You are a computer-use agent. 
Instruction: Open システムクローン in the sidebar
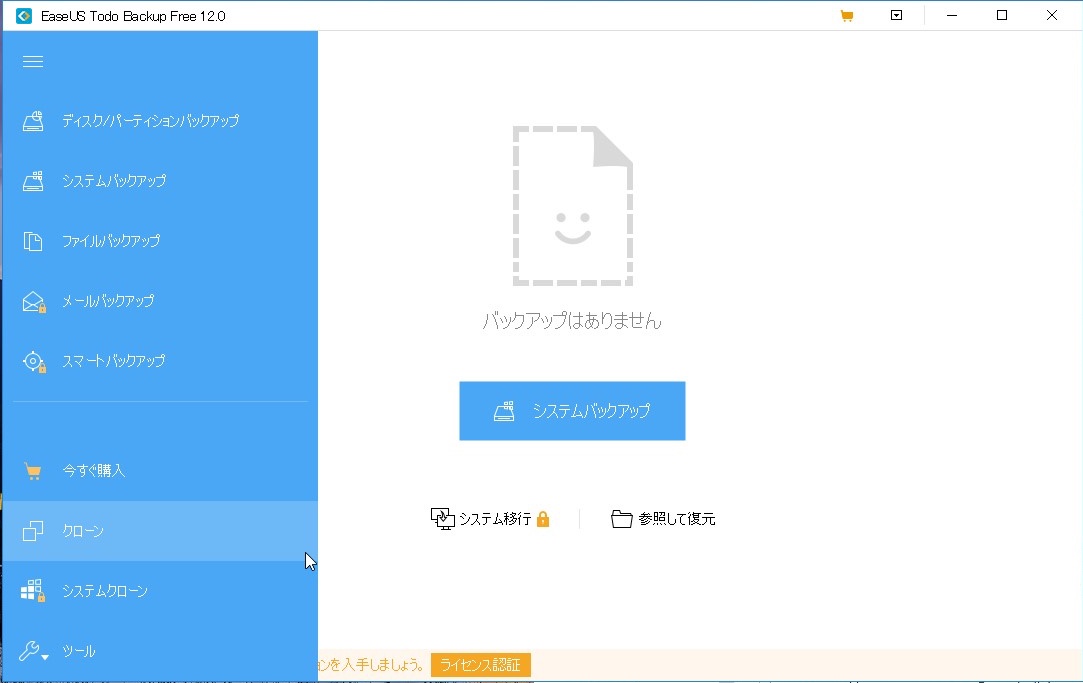point(160,591)
